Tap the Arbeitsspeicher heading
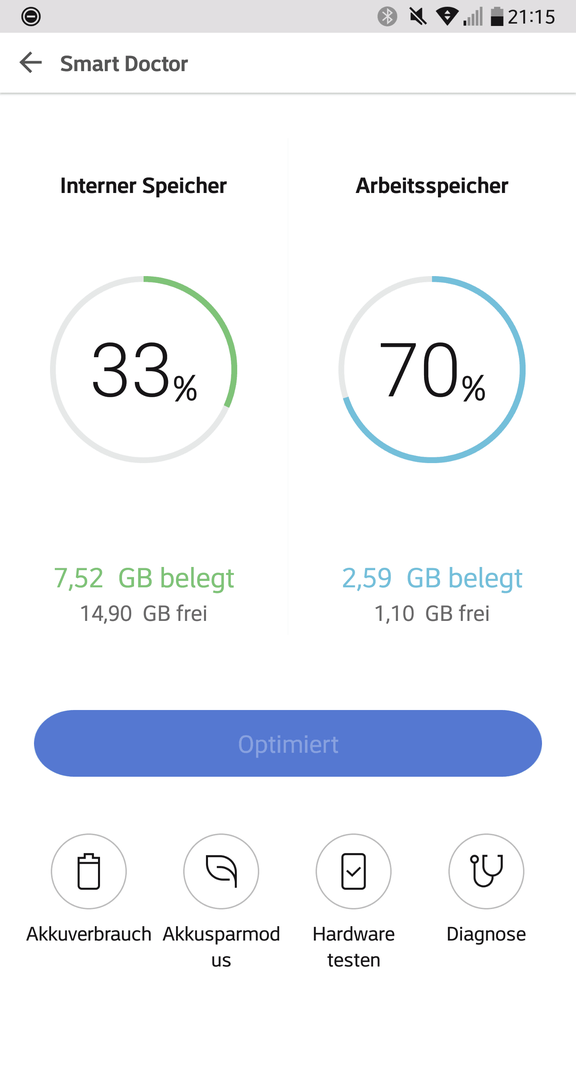 [432, 186]
